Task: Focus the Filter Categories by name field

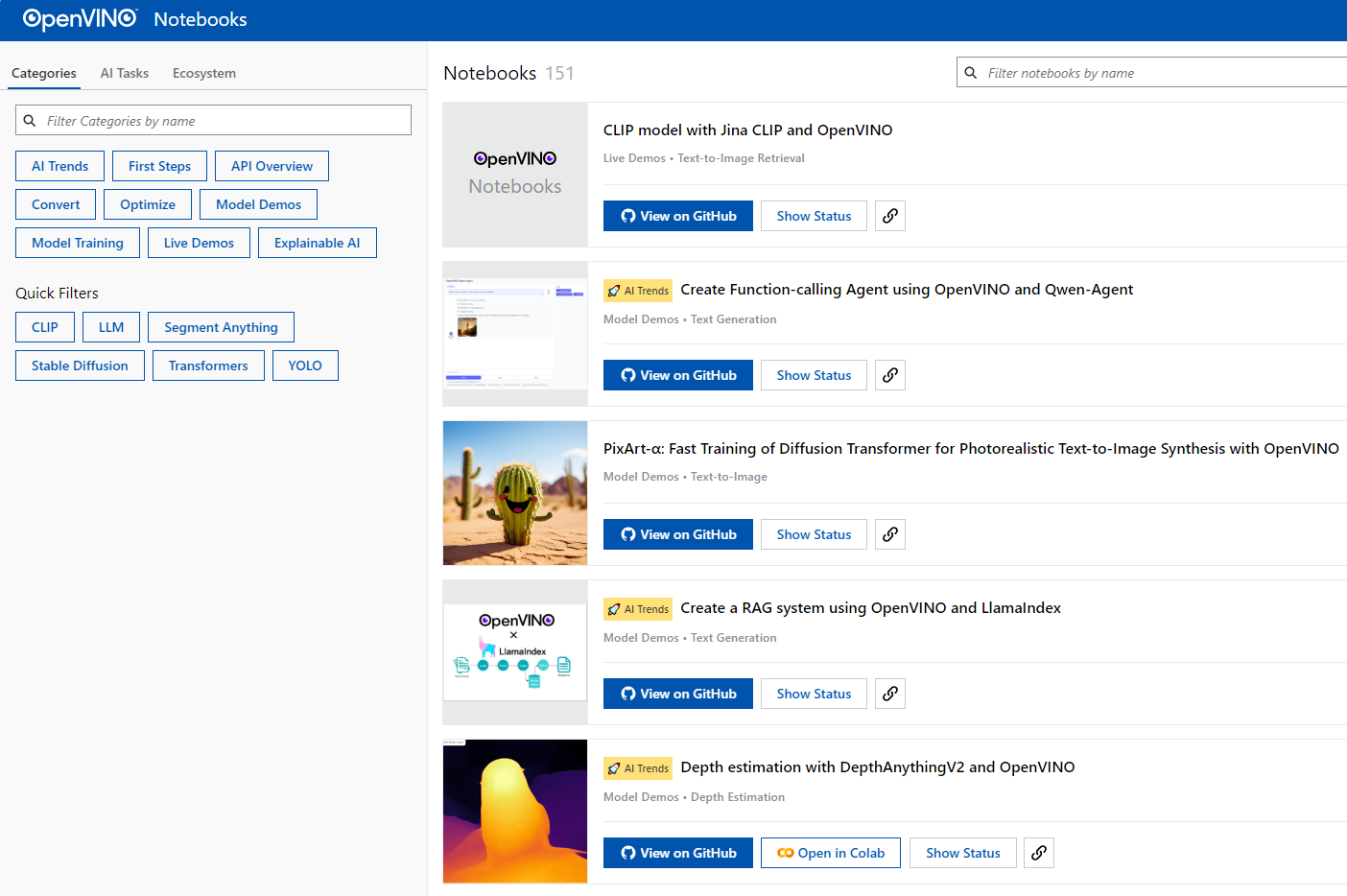Action: pyautogui.click(x=213, y=120)
